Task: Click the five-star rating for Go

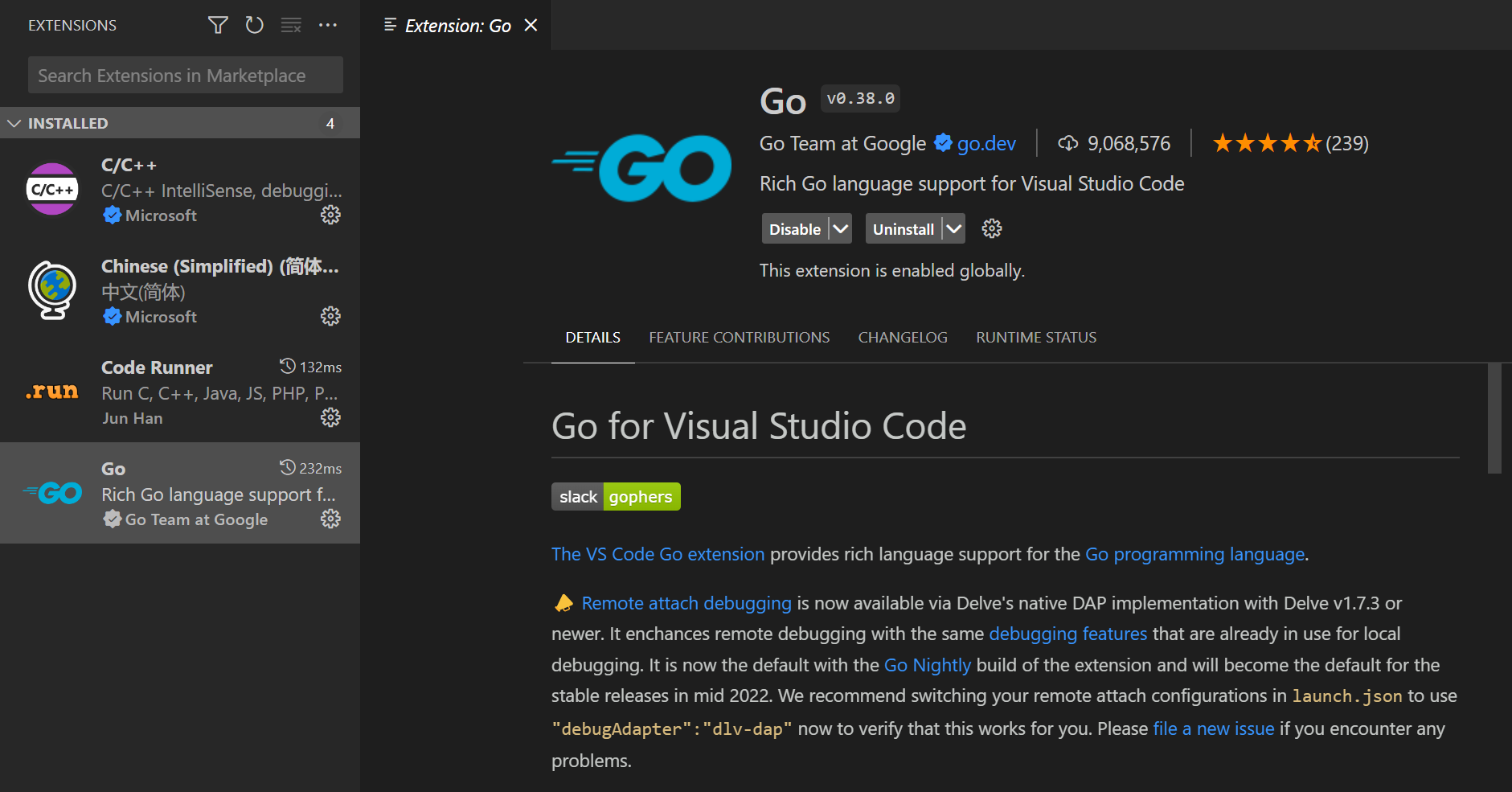Action: 1267,143
